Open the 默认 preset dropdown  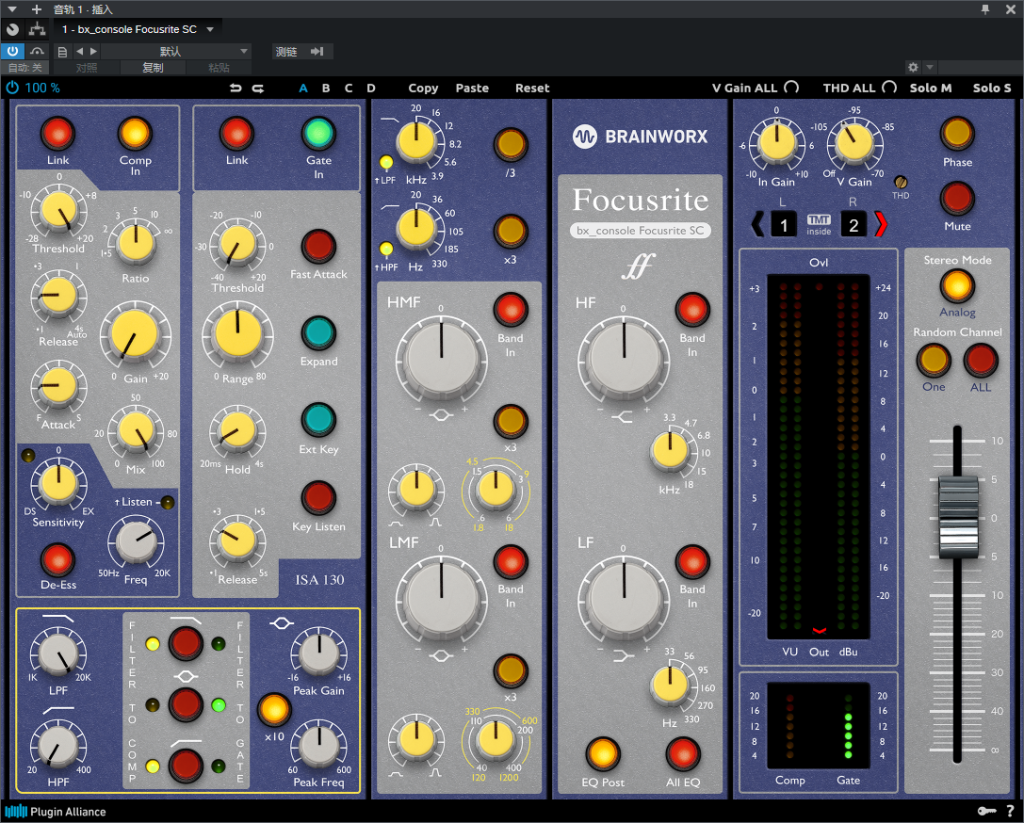[x=176, y=51]
